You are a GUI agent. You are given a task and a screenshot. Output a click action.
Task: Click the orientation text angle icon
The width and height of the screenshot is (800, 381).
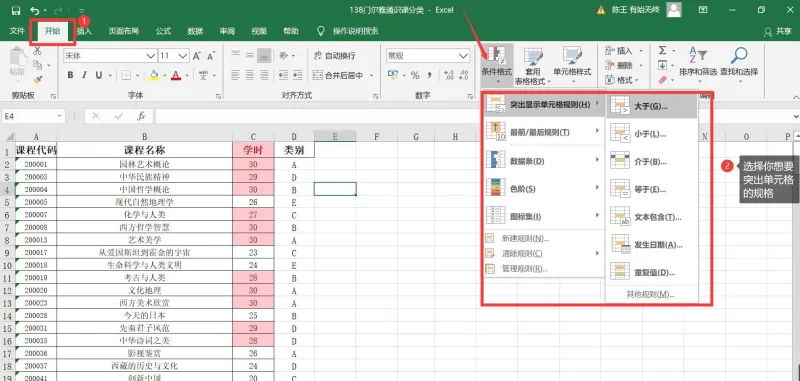tap(284, 55)
